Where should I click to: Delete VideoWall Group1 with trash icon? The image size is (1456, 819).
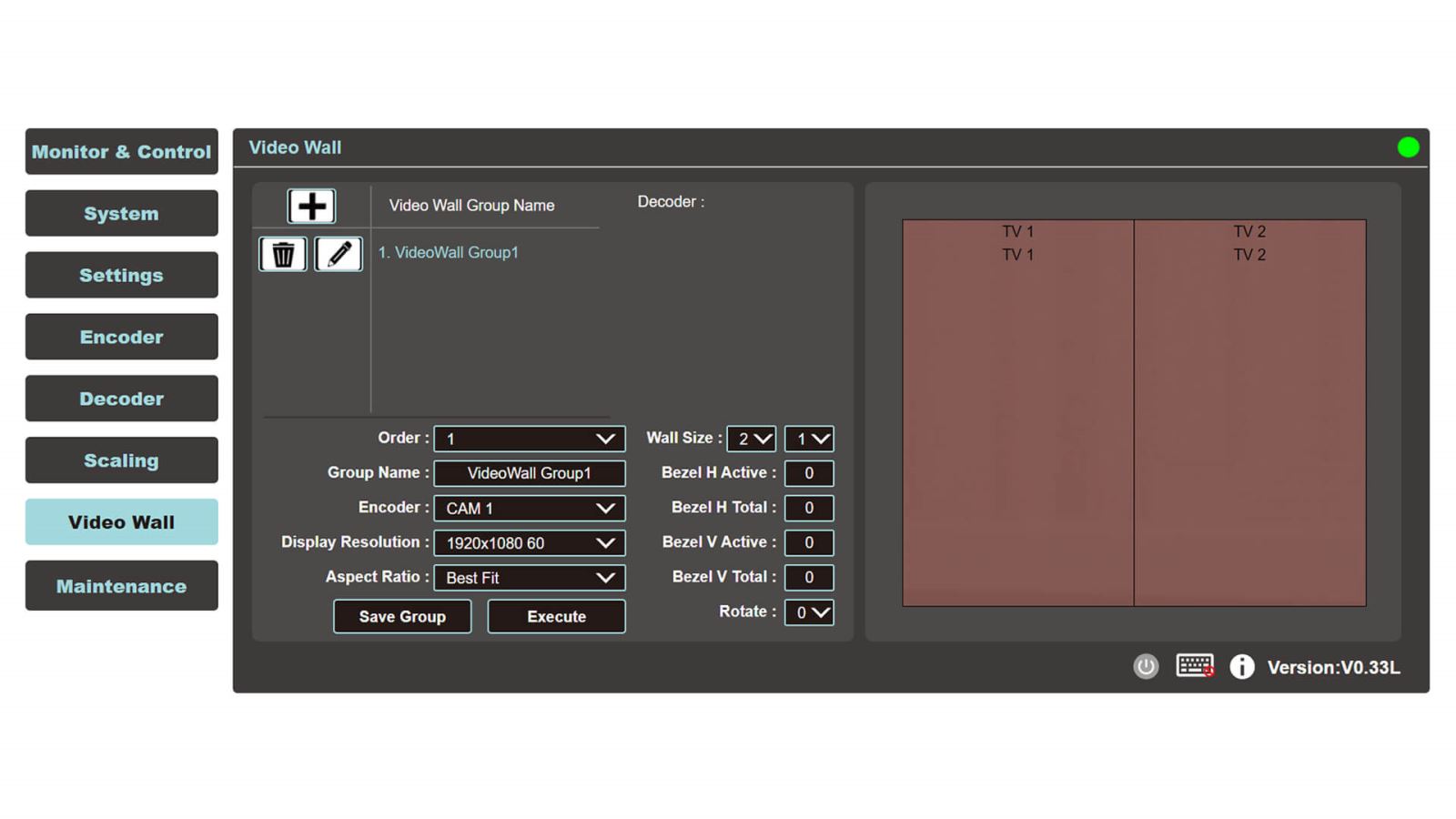coord(283,254)
